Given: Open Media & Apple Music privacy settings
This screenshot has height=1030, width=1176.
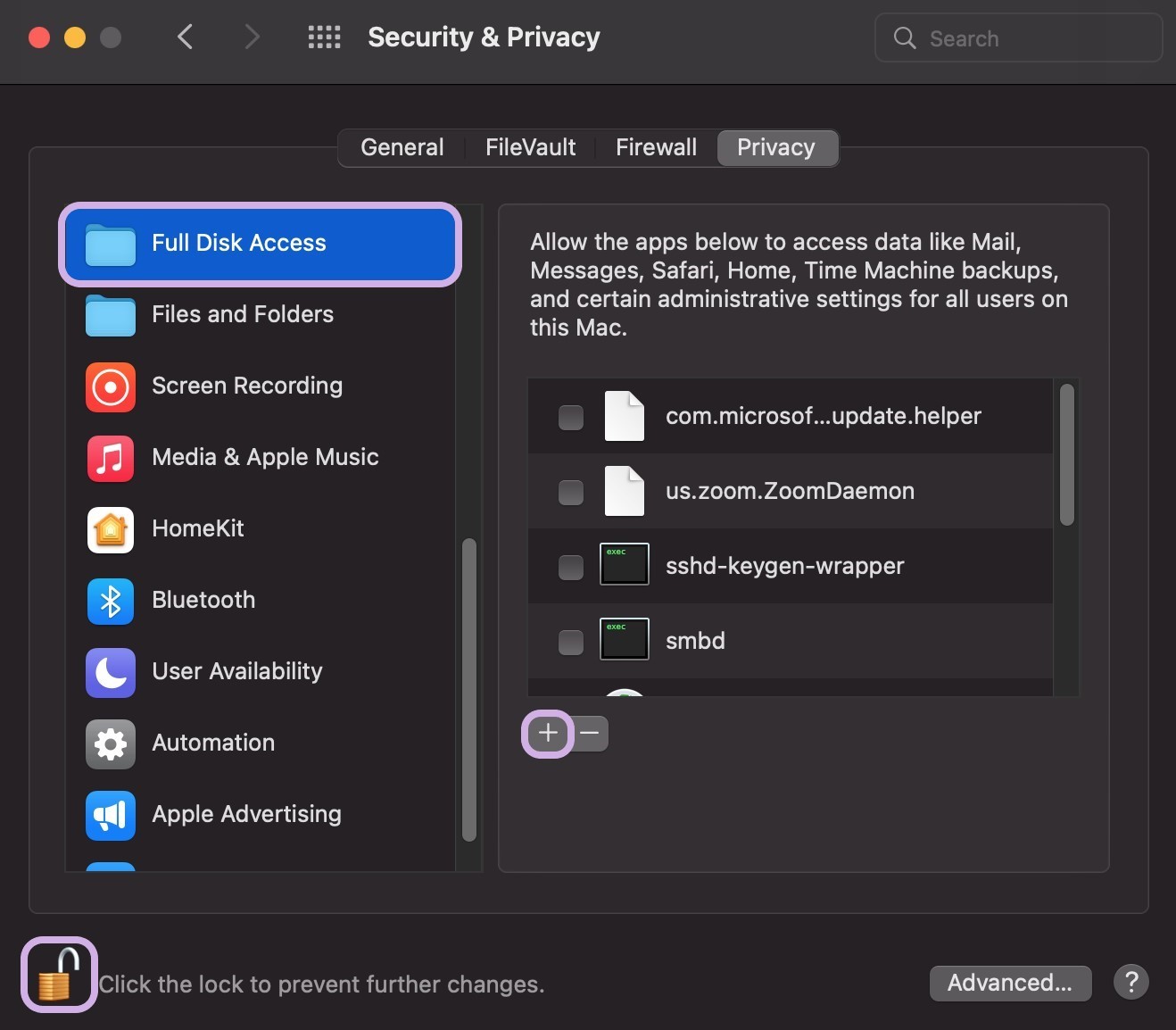Looking at the screenshot, I should click(264, 457).
